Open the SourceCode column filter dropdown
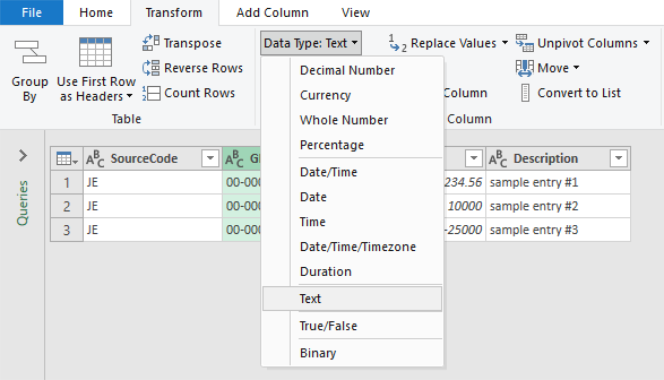664x380 pixels. (210, 158)
